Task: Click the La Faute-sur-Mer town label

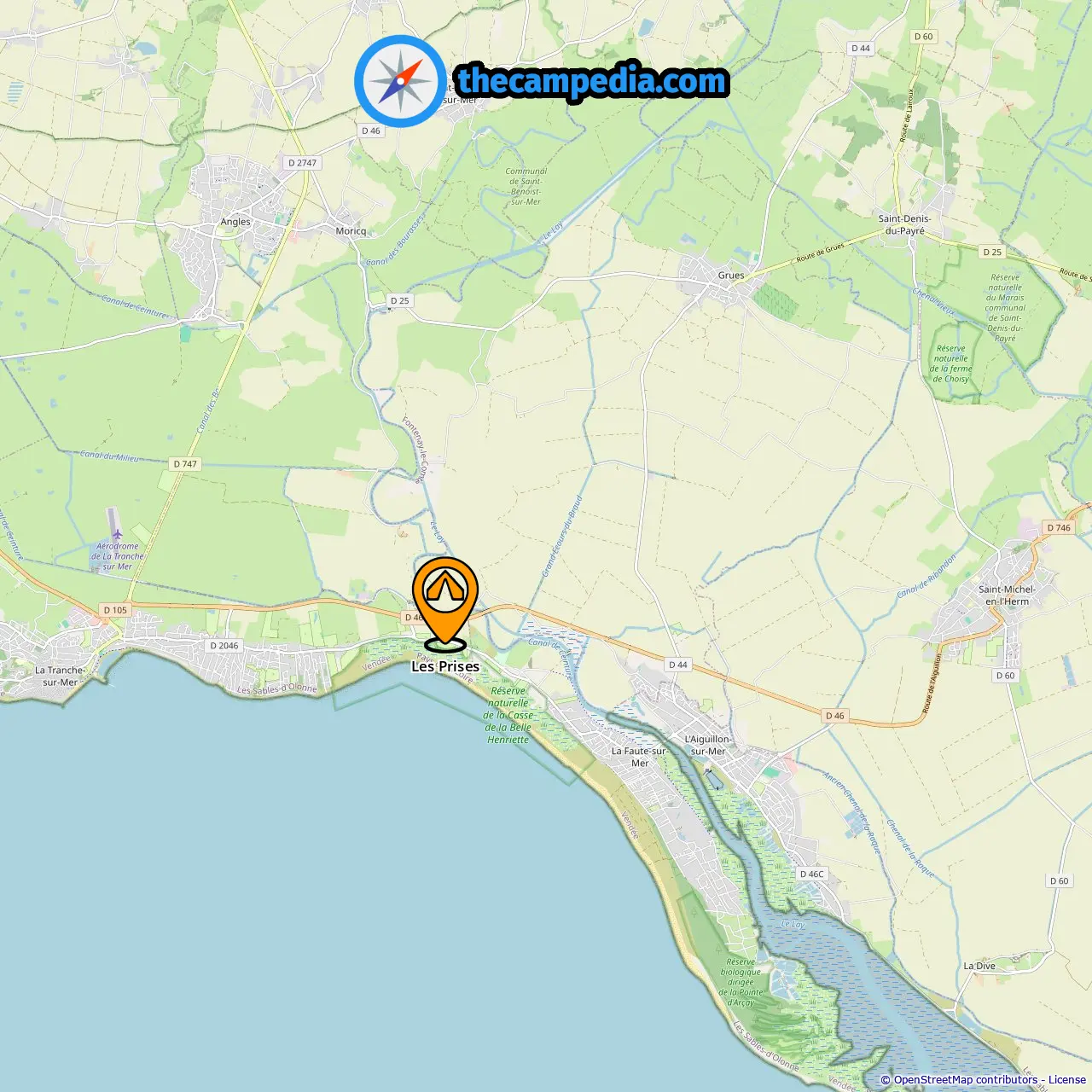Action: tap(640, 757)
